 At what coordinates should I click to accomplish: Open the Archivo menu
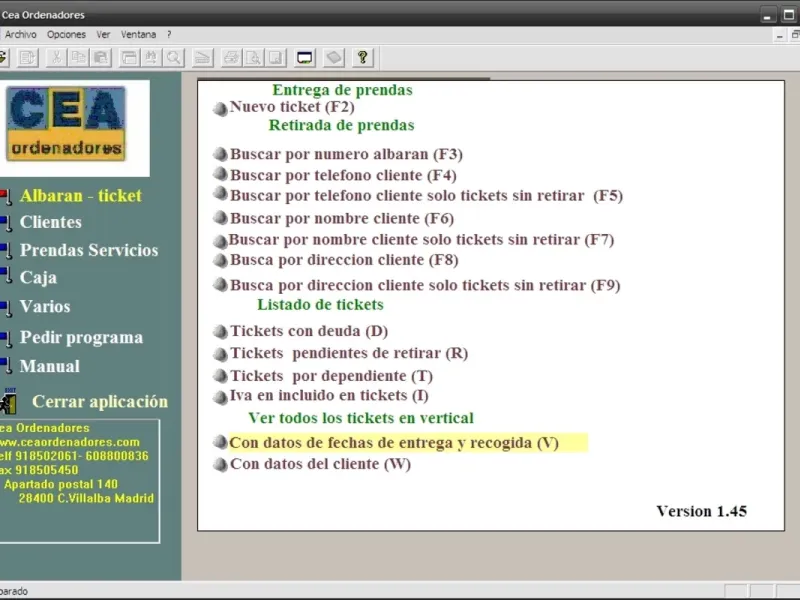(x=20, y=34)
